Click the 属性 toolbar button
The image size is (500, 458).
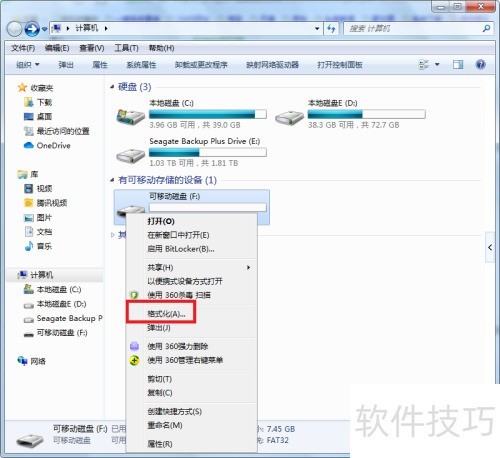100,65
